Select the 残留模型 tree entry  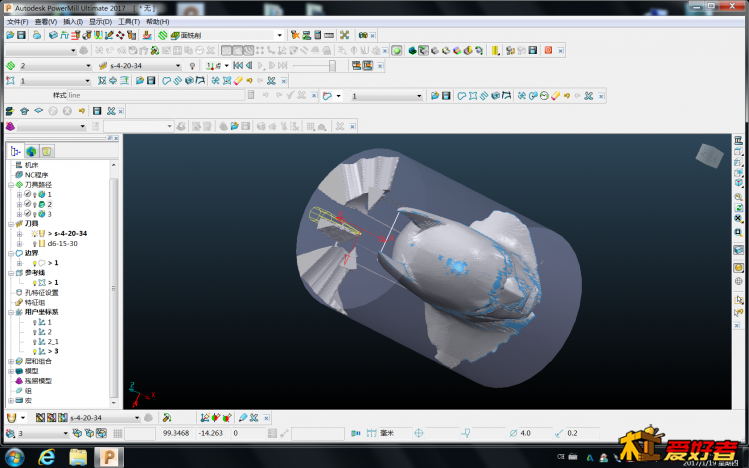coord(38,381)
